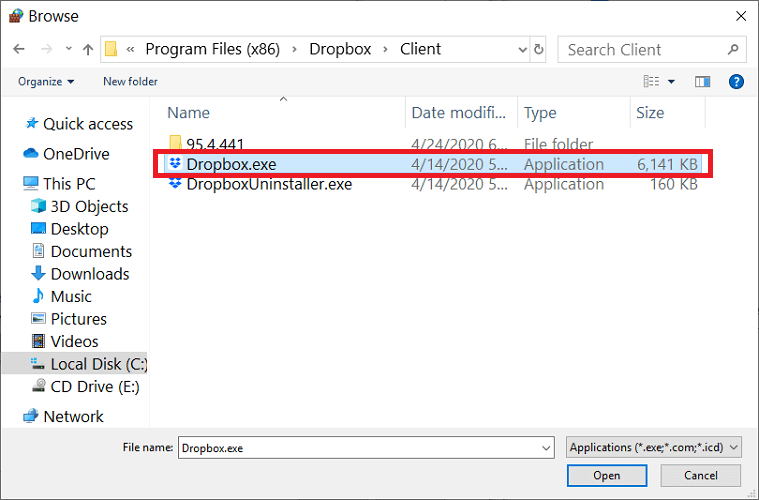Select the Downloads folder in sidebar
759x500 pixels.
90,274
